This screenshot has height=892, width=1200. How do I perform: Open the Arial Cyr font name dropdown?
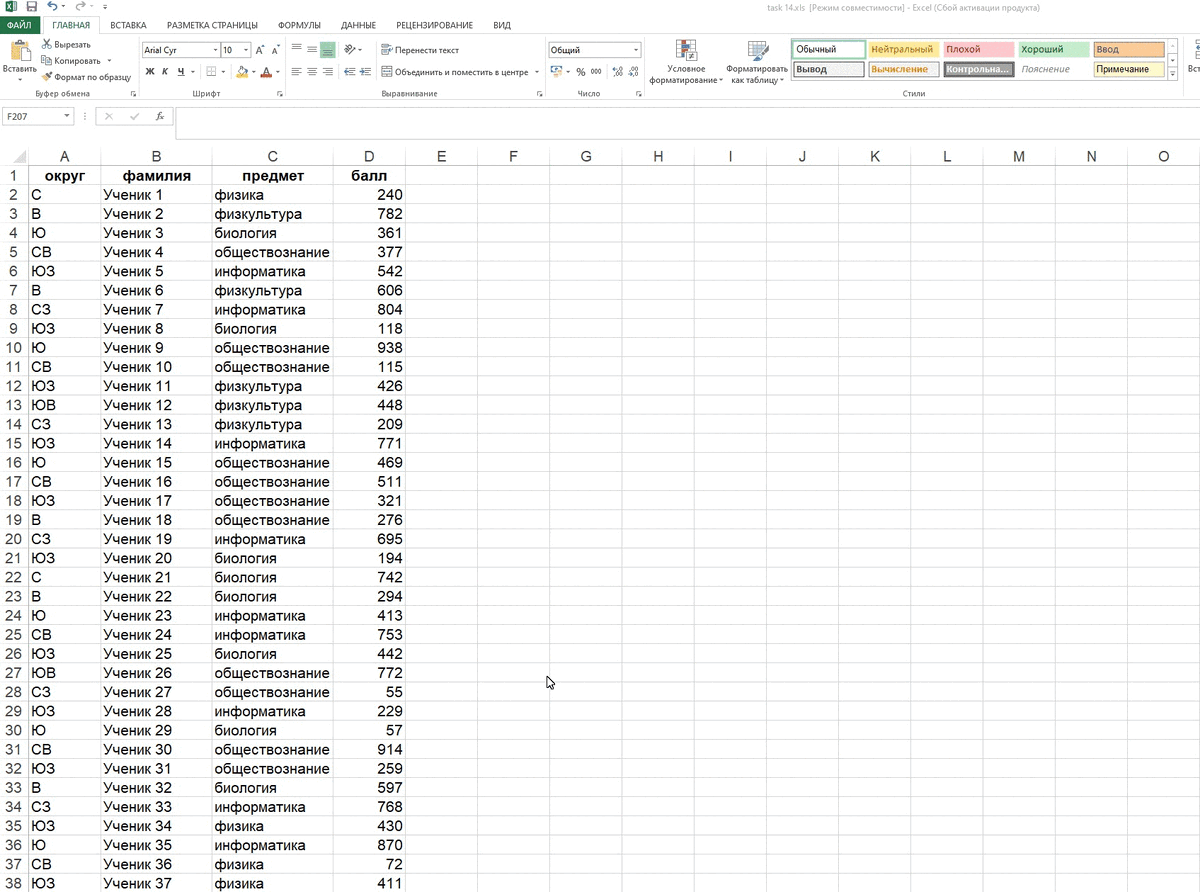[x=215, y=50]
